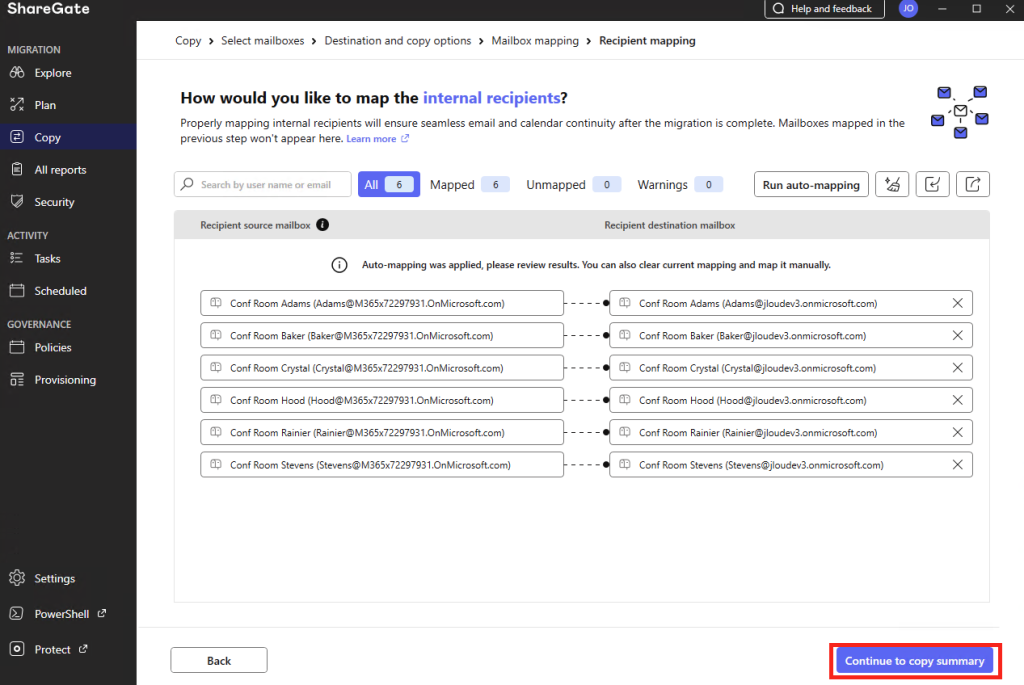Click the PowerShell terminal icon
1024x685 pixels.
click(x=17, y=613)
